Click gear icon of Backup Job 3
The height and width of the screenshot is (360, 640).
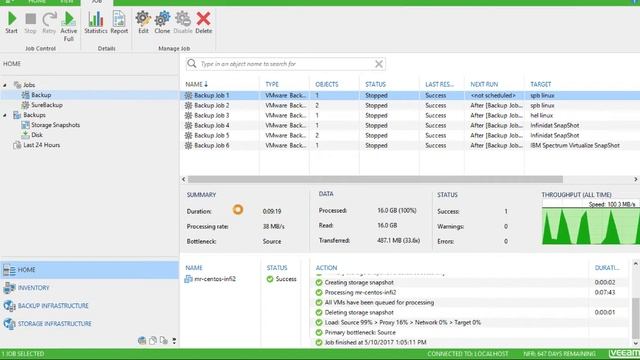tap(188, 115)
